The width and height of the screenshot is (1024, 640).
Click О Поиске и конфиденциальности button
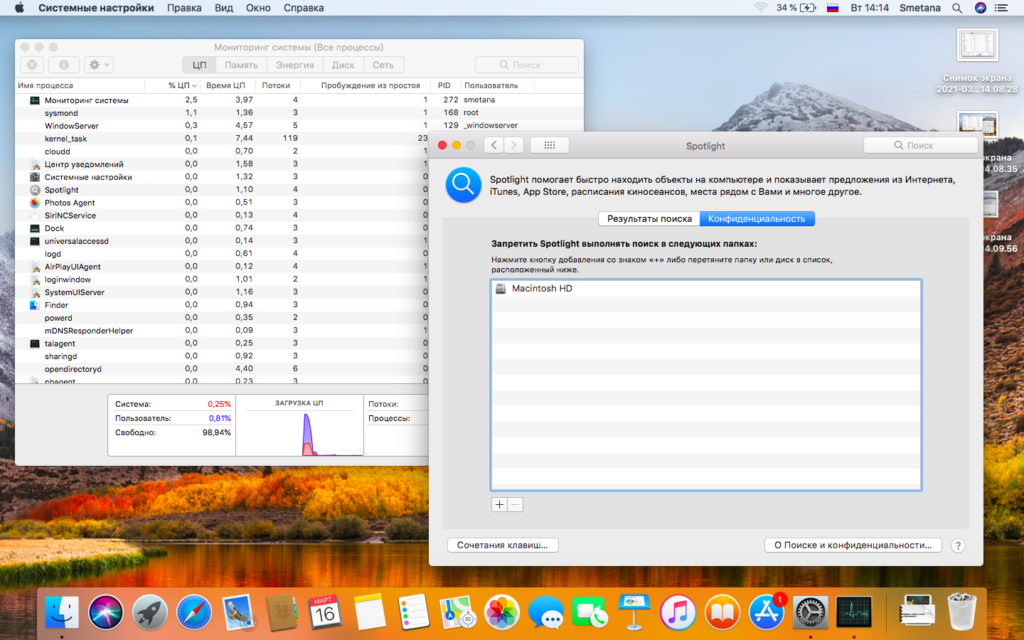pos(853,545)
